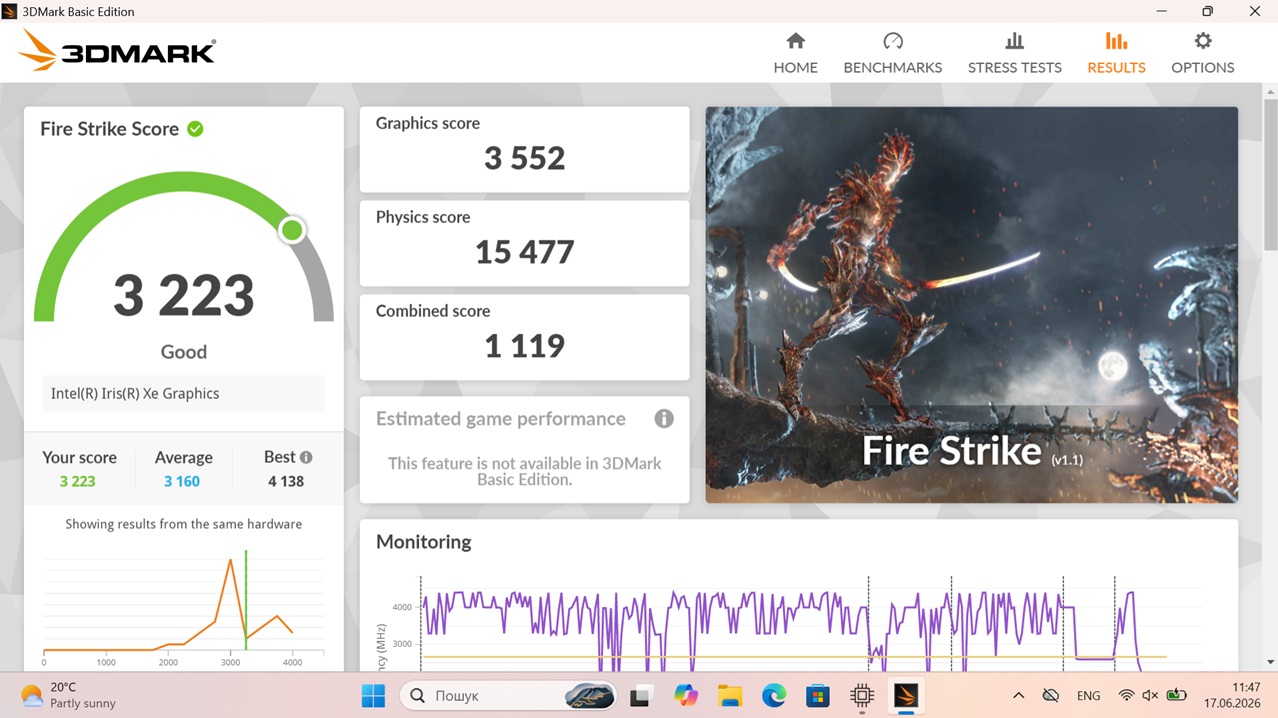Go to the BENCHMARKS page
The width and height of the screenshot is (1278, 718).
pyautogui.click(x=892, y=53)
